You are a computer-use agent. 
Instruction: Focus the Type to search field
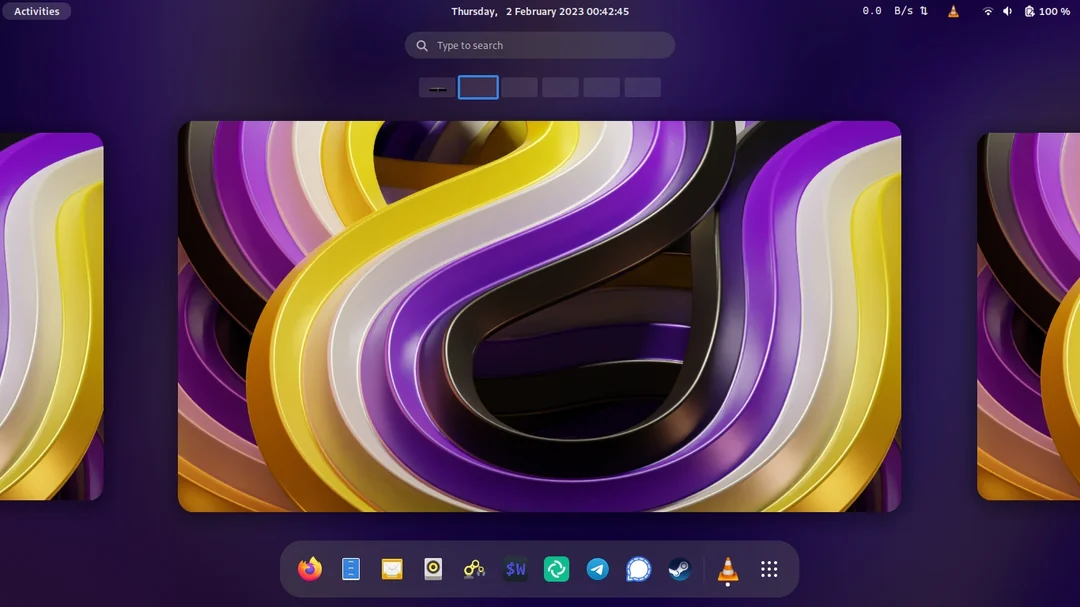tap(540, 45)
